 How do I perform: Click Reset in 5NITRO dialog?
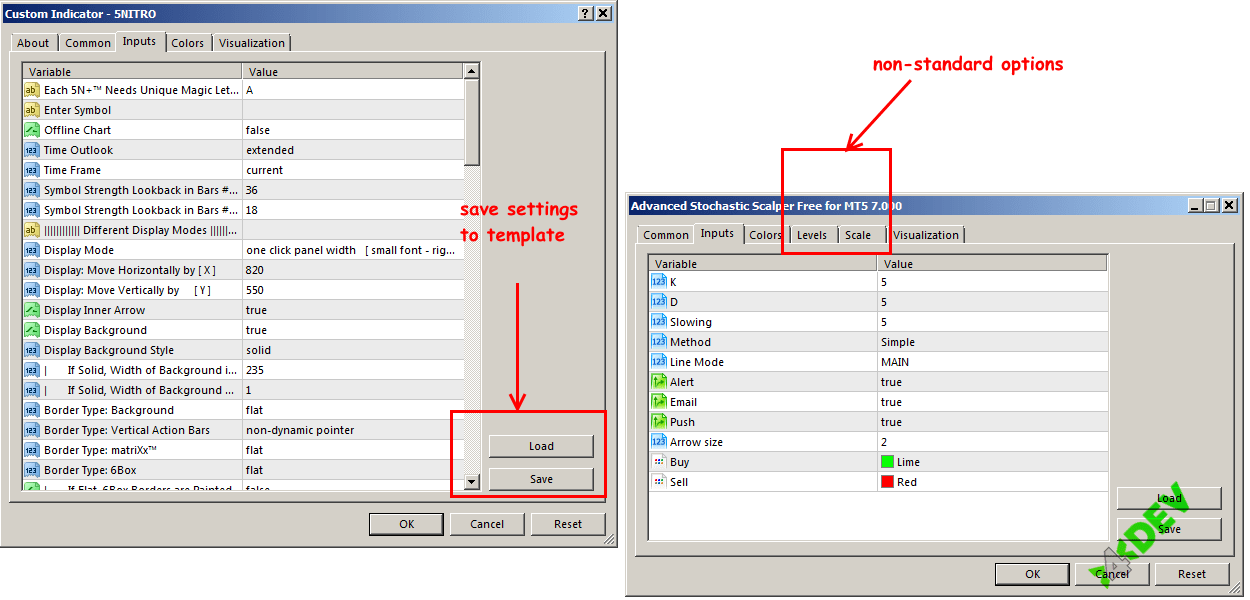coord(568,524)
